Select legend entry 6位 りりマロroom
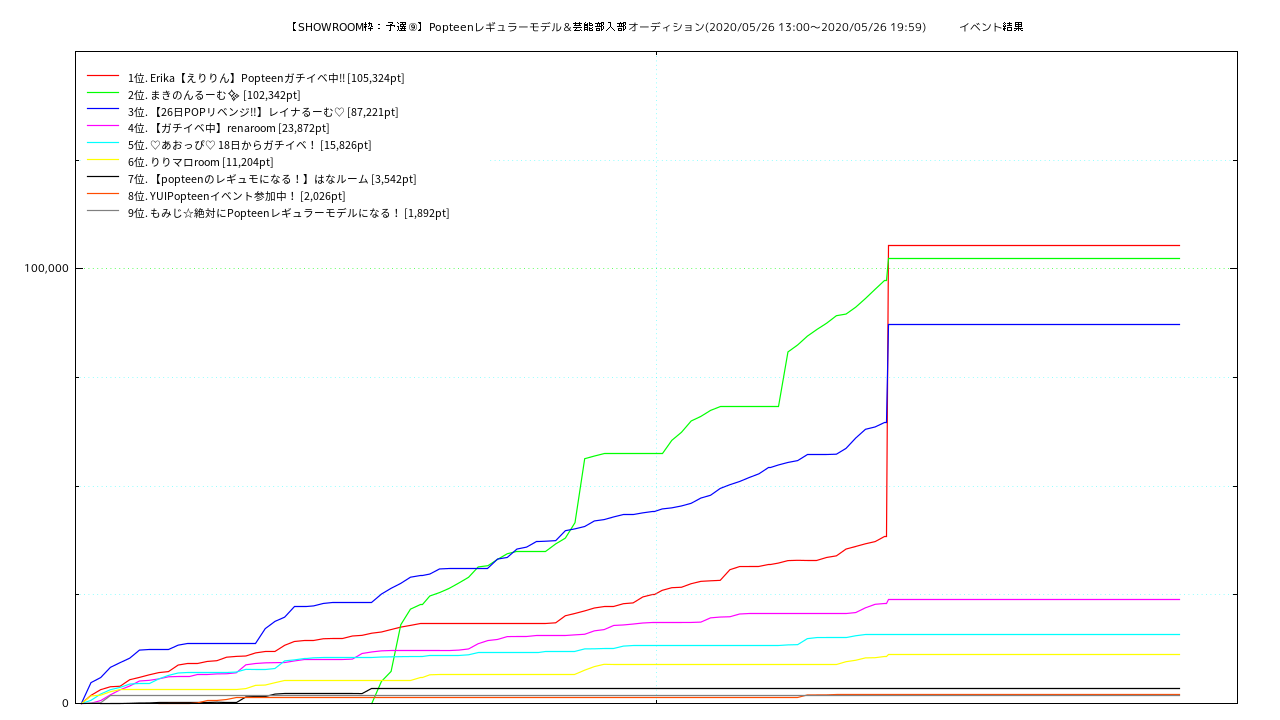 (200, 162)
